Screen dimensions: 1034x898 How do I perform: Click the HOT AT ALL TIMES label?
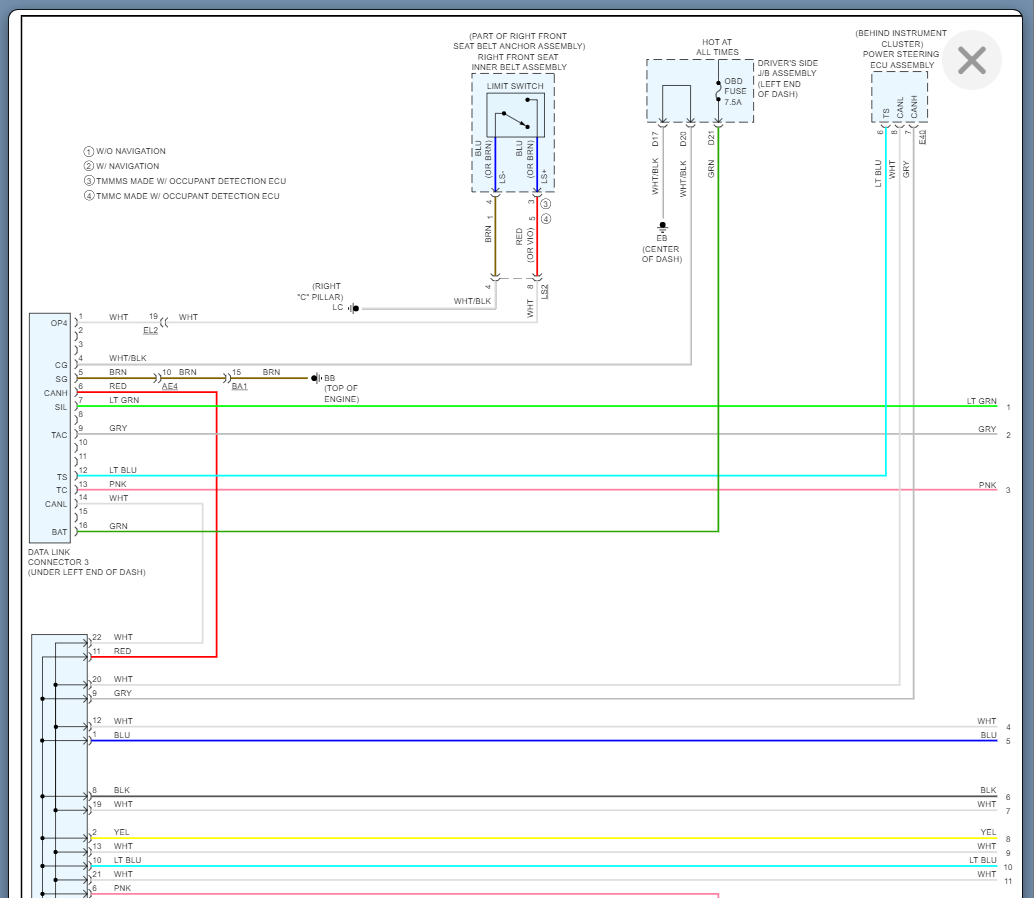pos(717,47)
